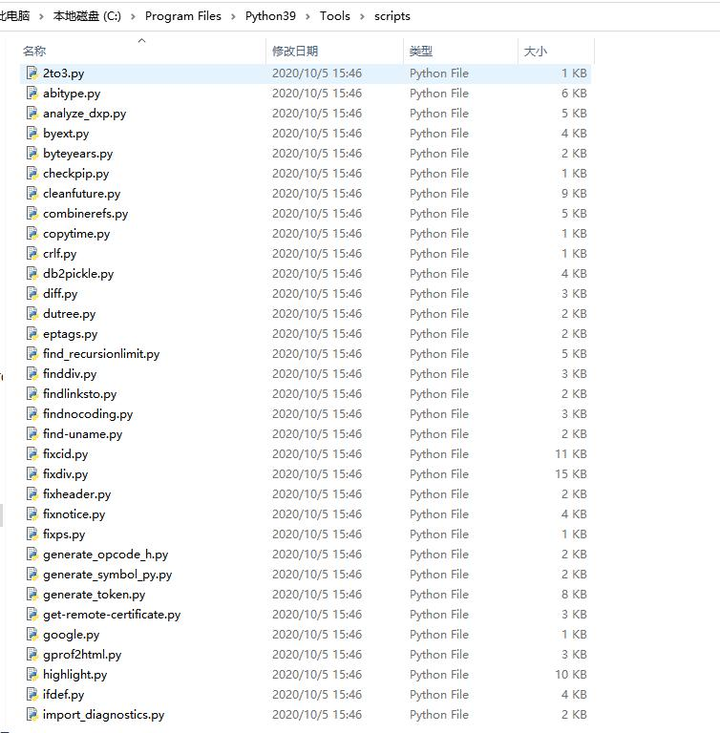The image size is (720, 733).
Task: Open Tools folder in breadcrumb
Action: 335,16
